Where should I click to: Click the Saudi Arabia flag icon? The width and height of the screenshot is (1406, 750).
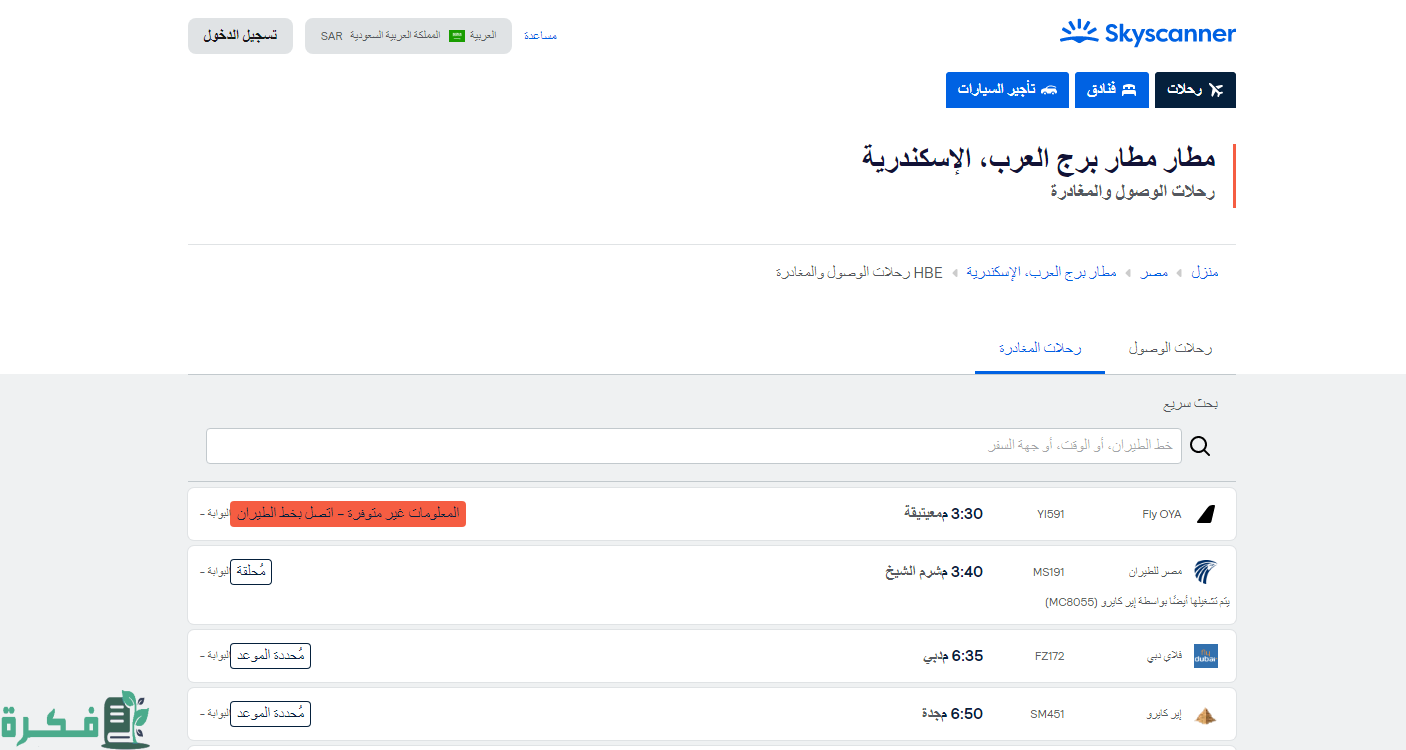456,36
